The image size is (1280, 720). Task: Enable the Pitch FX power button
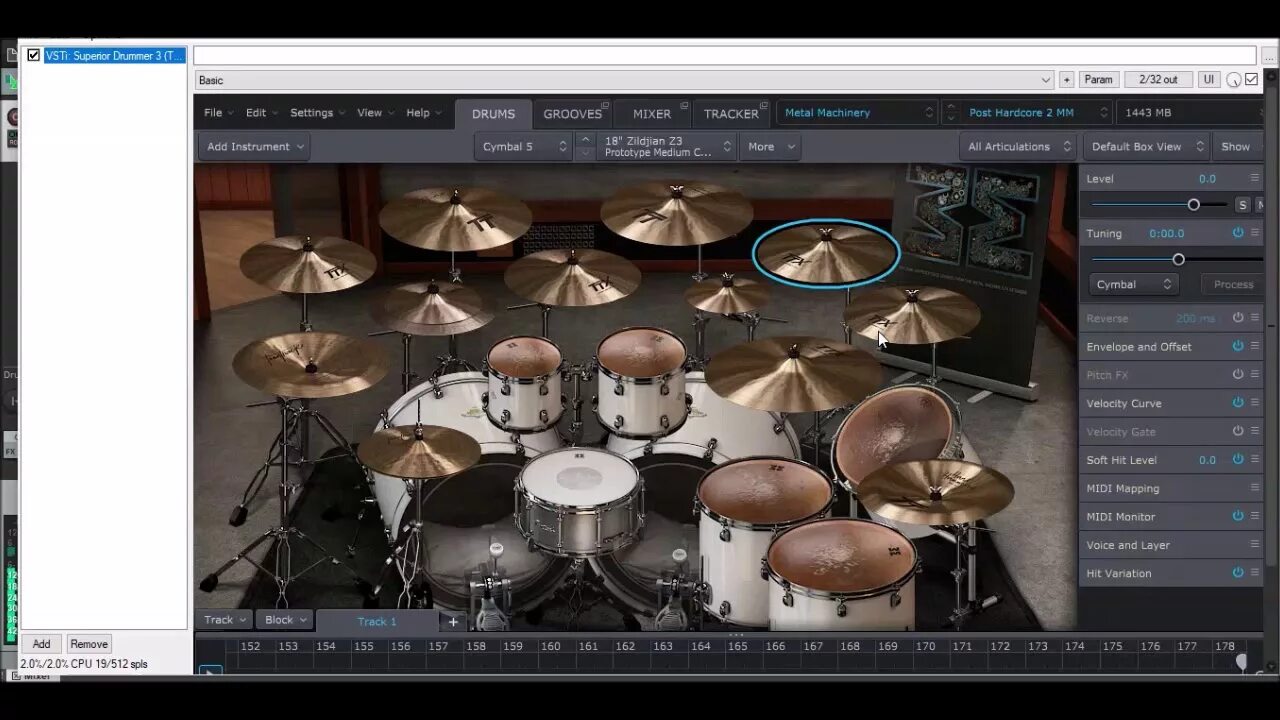1238,375
